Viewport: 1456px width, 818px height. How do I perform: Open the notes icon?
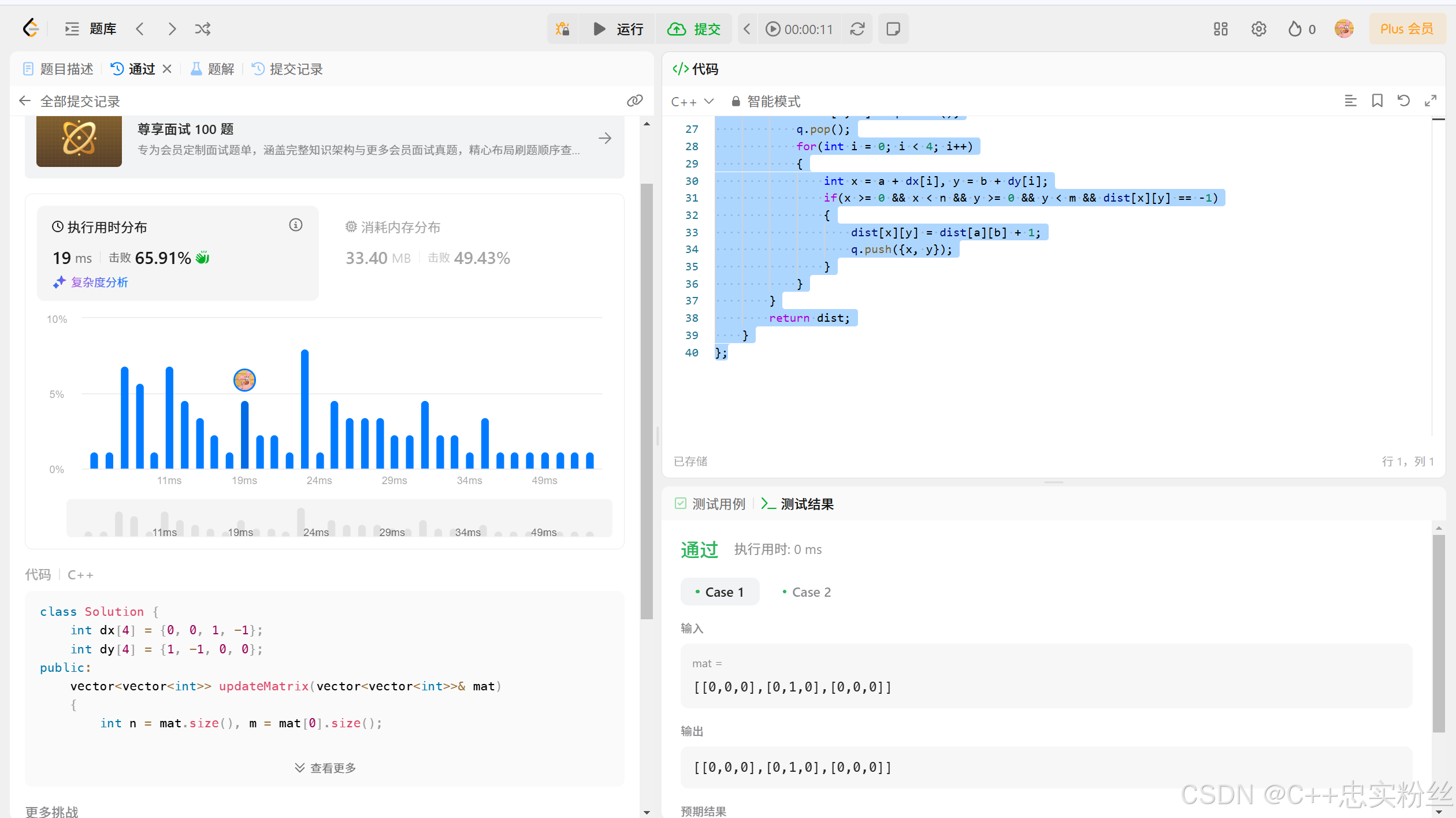coord(893,29)
